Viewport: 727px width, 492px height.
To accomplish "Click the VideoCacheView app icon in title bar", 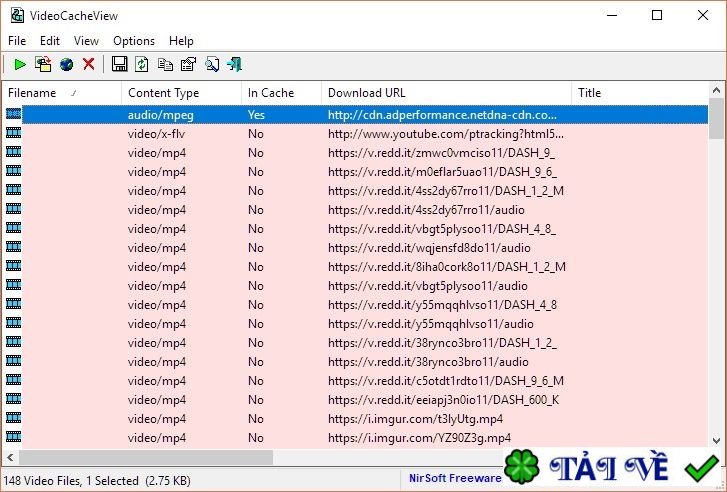I will click(17, 15).
